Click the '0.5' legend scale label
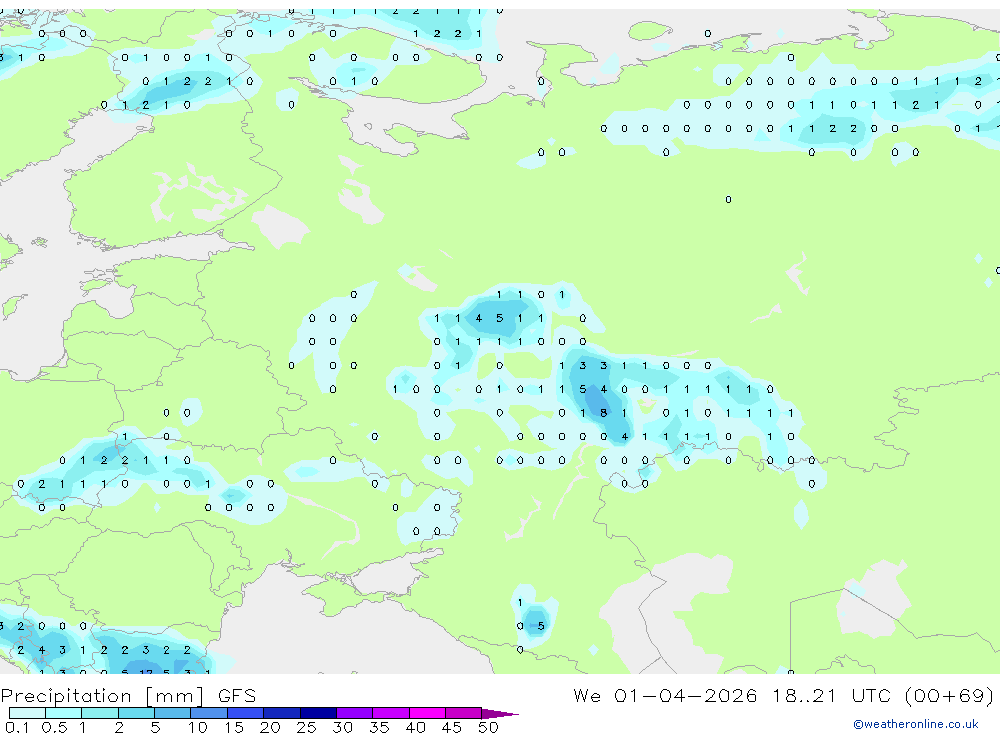This screenshot has width=1000, height=733. click(x=54, y=727)
